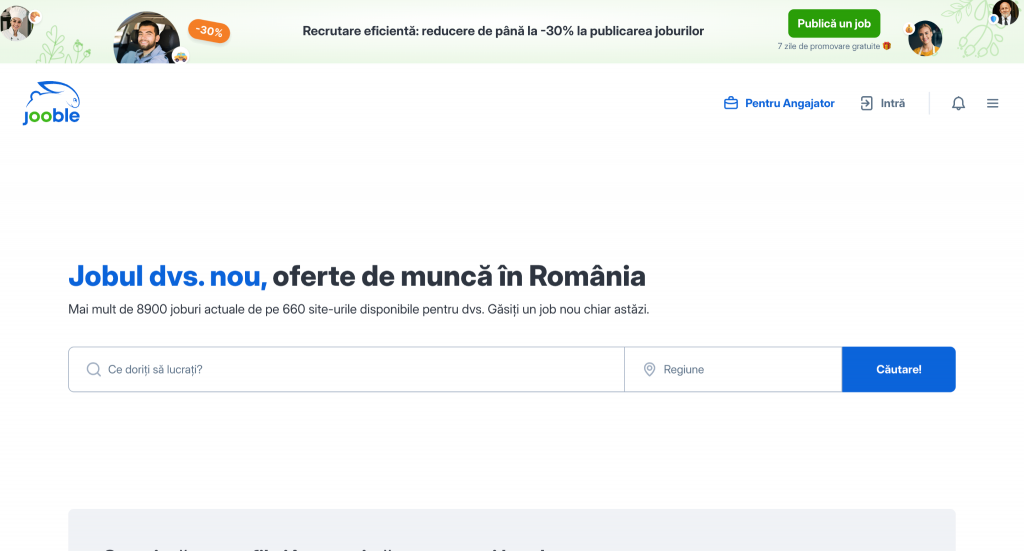Click '7 zile de promovare gratuite' text
The width and height of the screenshot is (1024, 551).
[x=828, y=46]
